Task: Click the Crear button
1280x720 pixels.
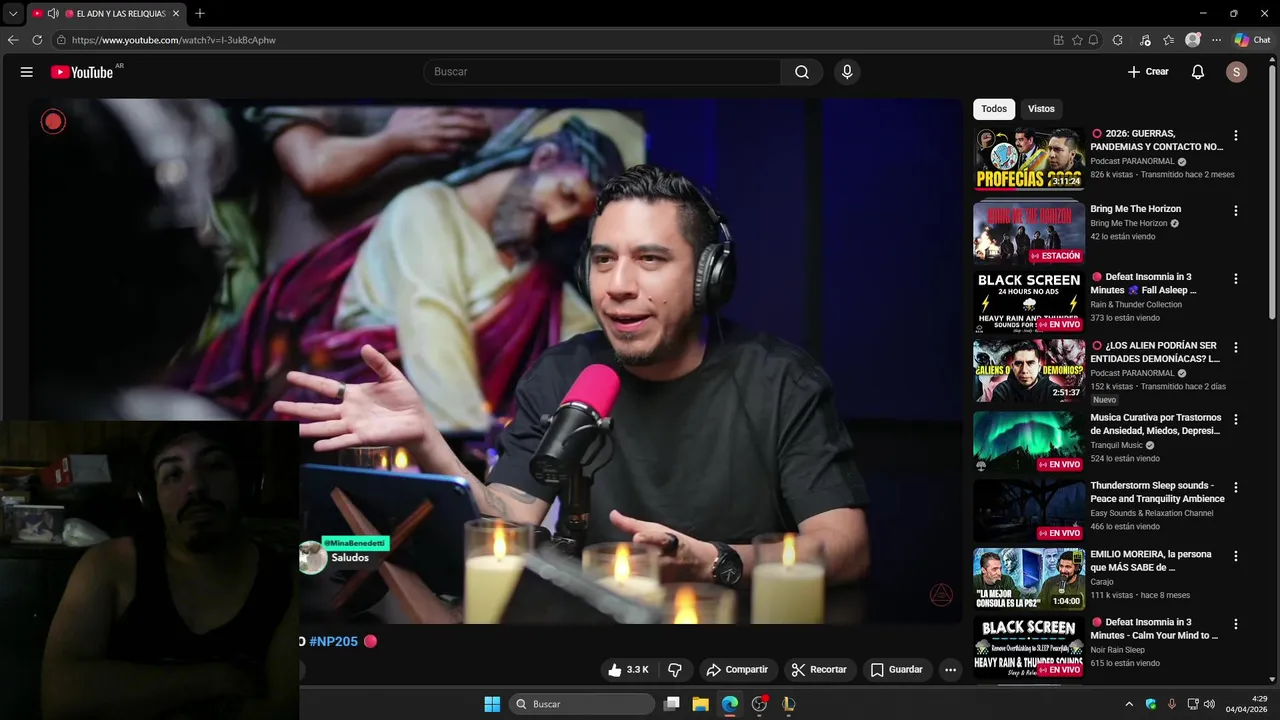Action: (x=1148, y=72)
